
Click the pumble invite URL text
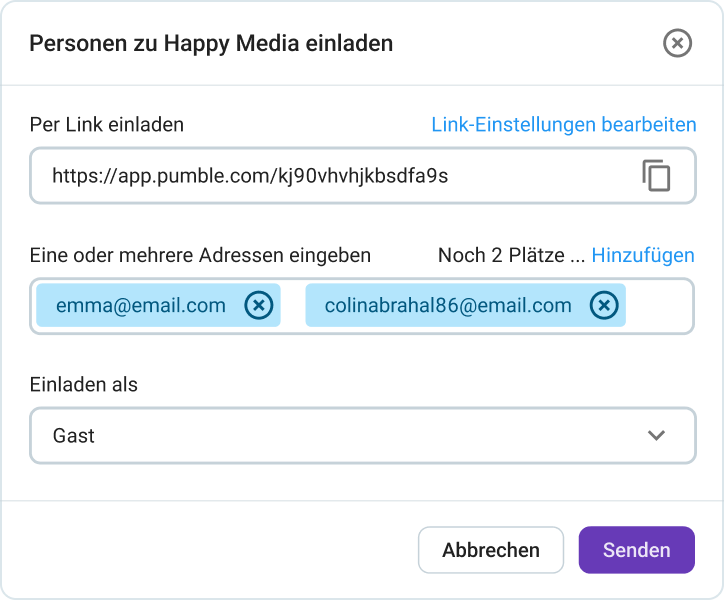pos(250,176)
